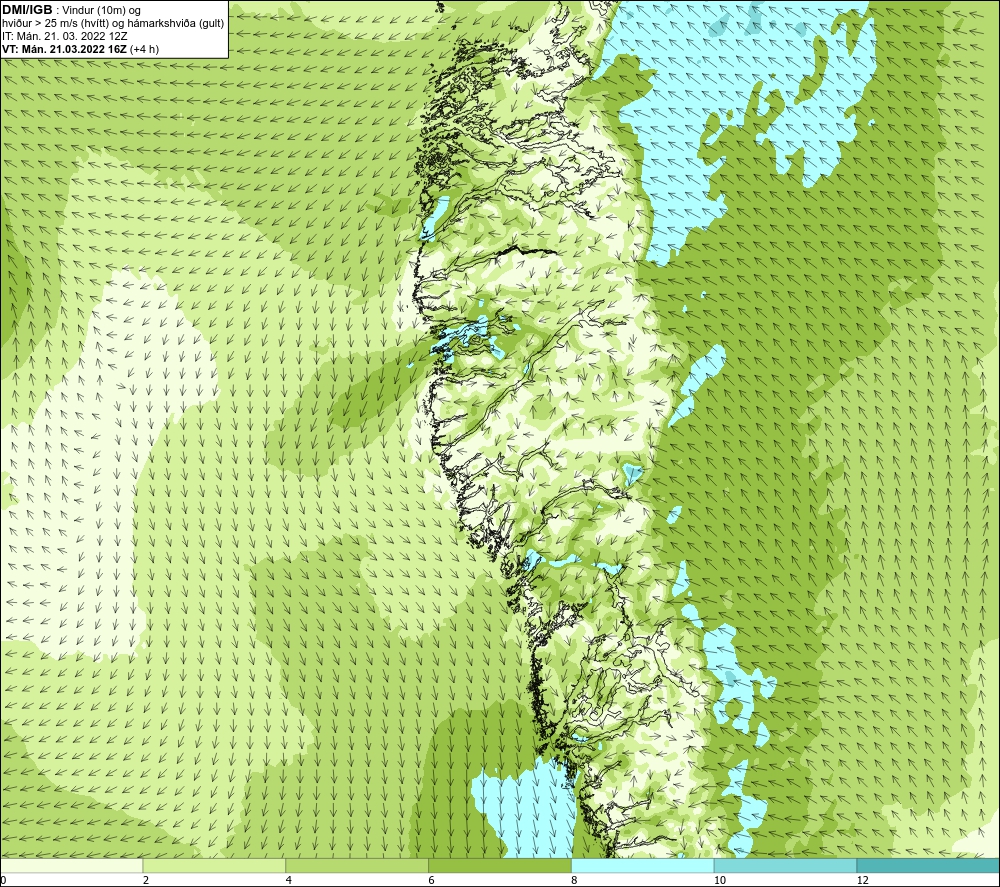
Task: Click the 2-4 m/s light green legend swatch
Action: (x=214, y=865)
